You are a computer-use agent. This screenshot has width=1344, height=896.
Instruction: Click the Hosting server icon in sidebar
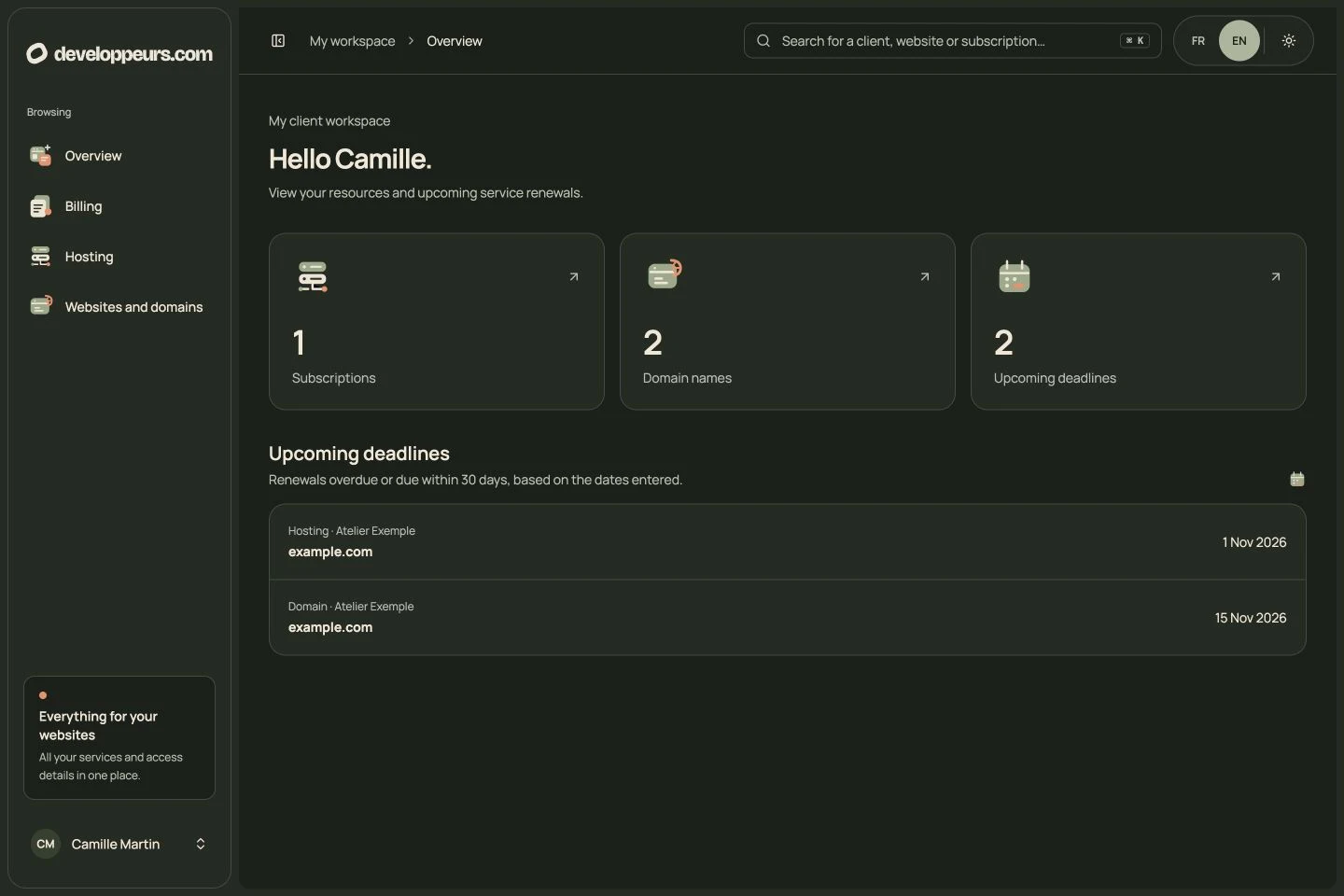pyautogui.click(x=40, y=257)
